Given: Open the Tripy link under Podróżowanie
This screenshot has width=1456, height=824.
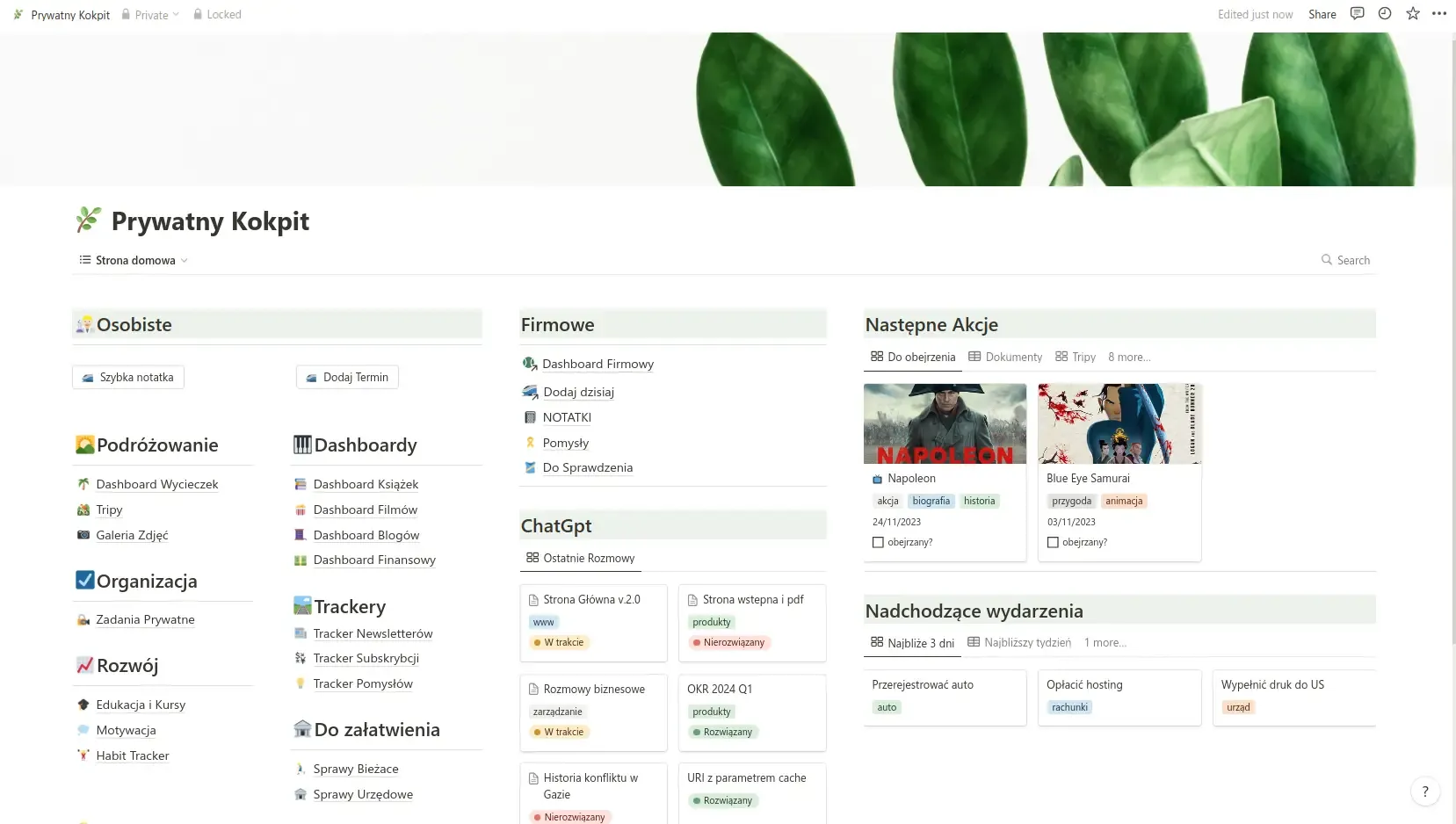Looking at the screenshot, I should [109, 510].
